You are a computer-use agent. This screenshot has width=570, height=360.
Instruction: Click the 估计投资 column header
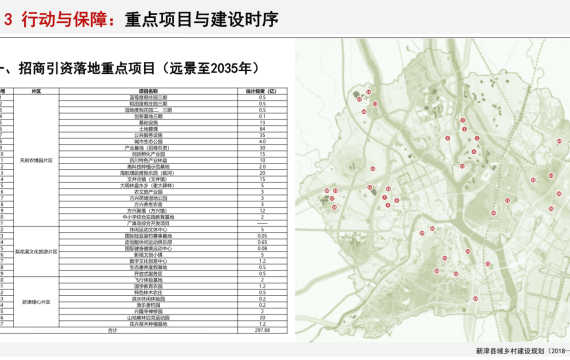tap(262, 91)
